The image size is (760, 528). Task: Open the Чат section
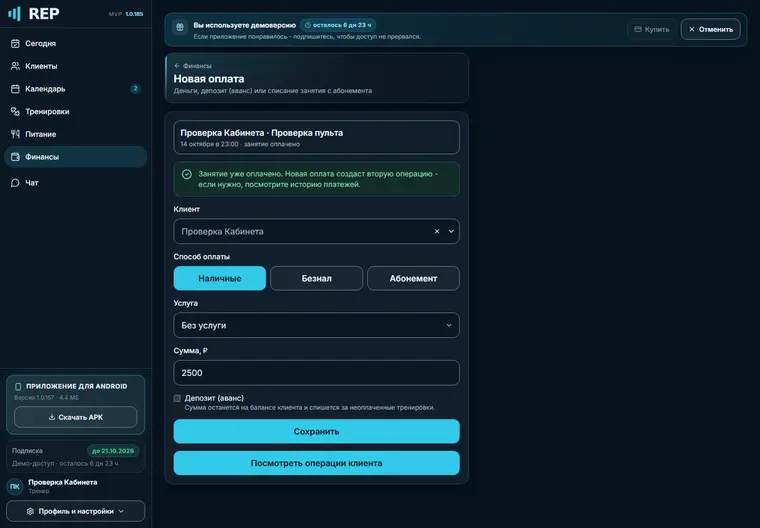(76, 183)
